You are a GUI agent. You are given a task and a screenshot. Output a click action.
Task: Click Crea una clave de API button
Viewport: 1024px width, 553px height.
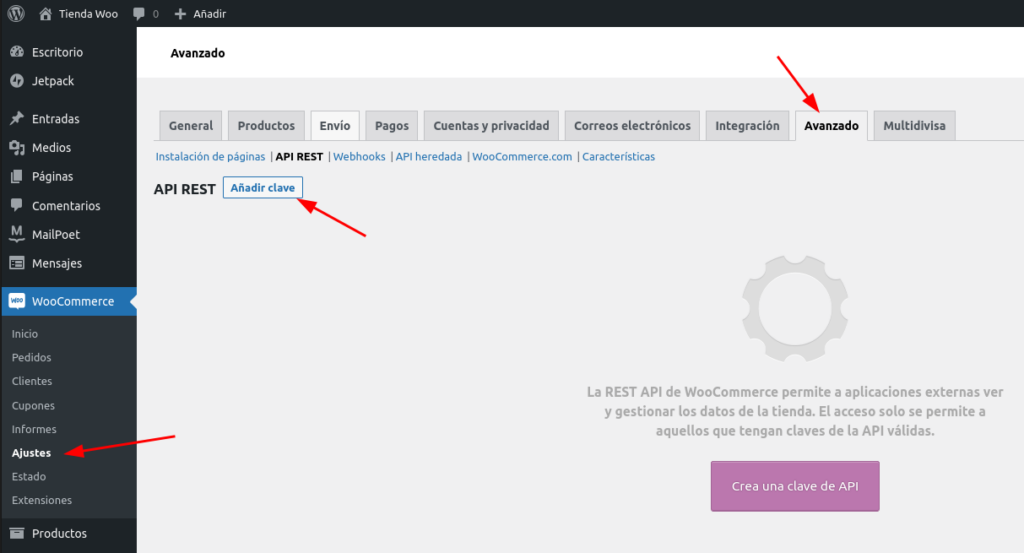pyautogui.click(x=795, y=486)
